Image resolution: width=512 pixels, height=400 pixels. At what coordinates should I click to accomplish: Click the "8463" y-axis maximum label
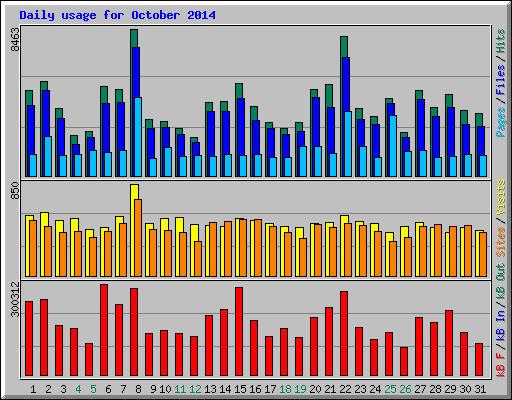click(15, 40)
